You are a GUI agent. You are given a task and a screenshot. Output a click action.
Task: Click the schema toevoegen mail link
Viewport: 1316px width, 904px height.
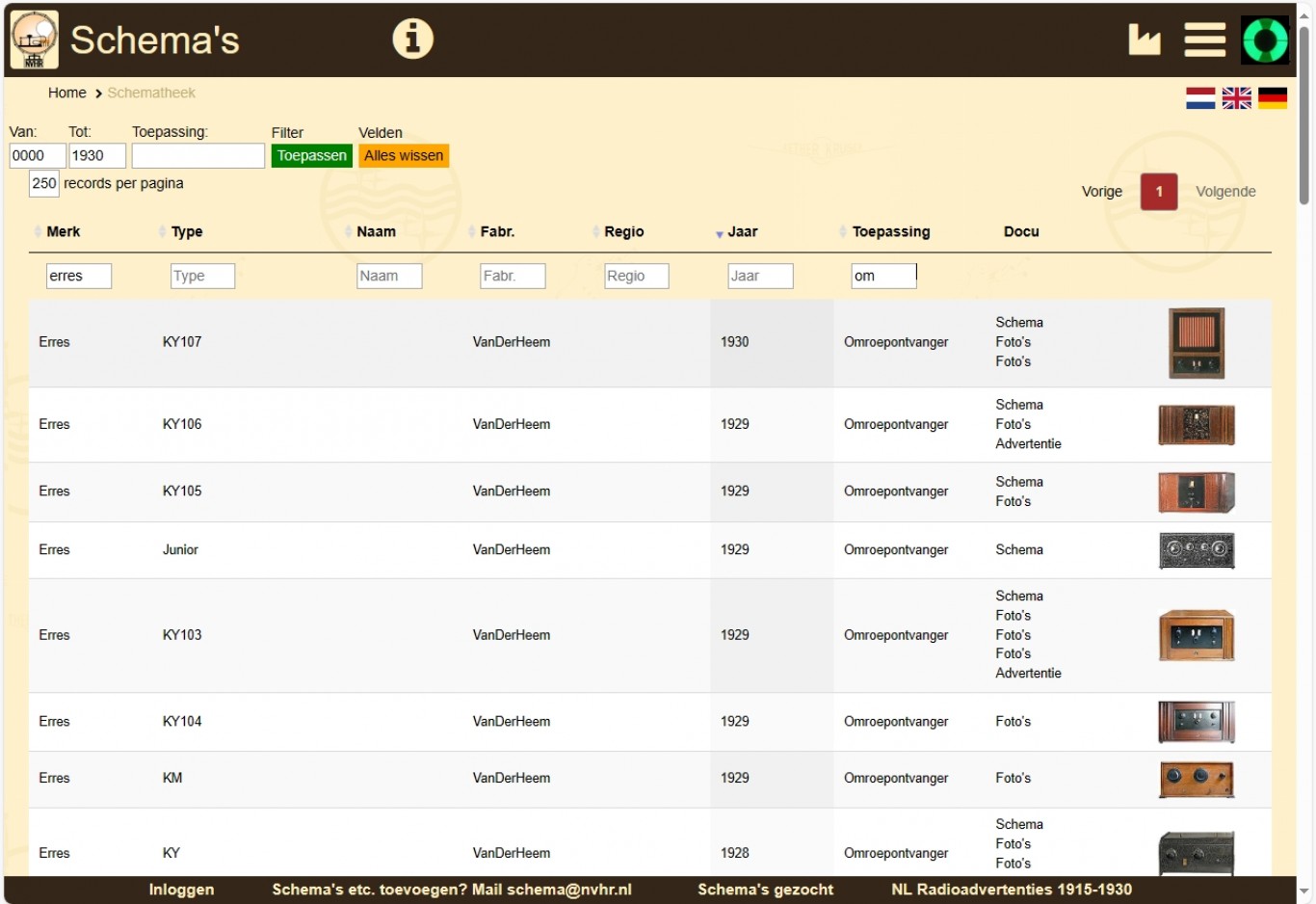[x=452, y=890]
